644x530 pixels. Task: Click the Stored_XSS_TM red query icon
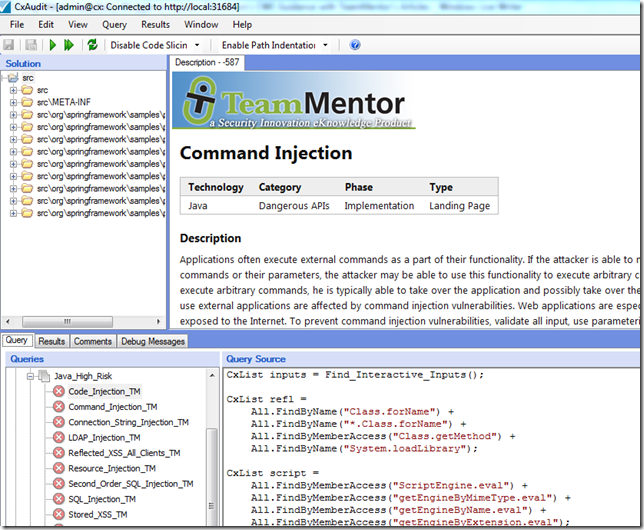pyautogui.click(x=59, y=514)
